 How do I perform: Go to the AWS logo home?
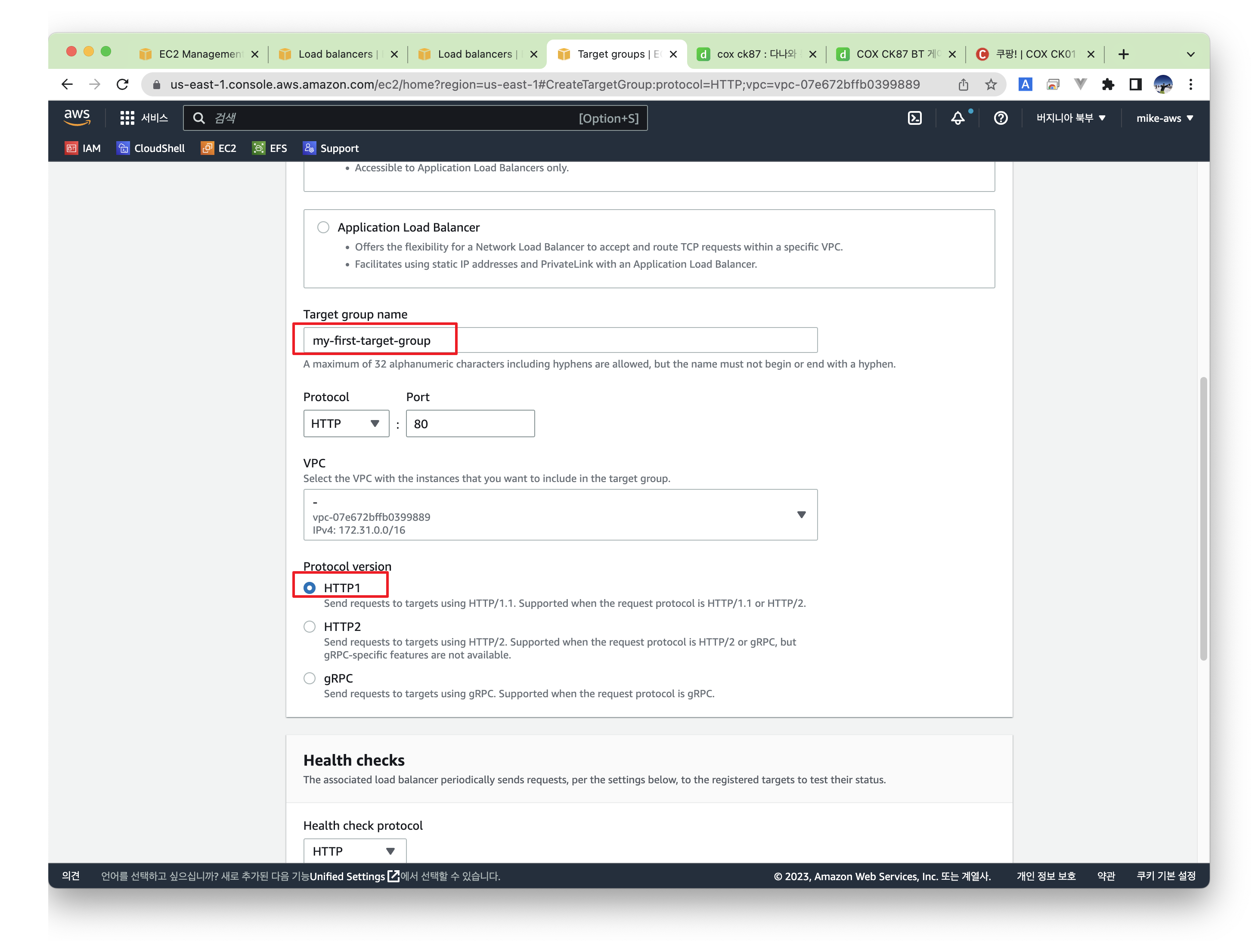(77, 117)
